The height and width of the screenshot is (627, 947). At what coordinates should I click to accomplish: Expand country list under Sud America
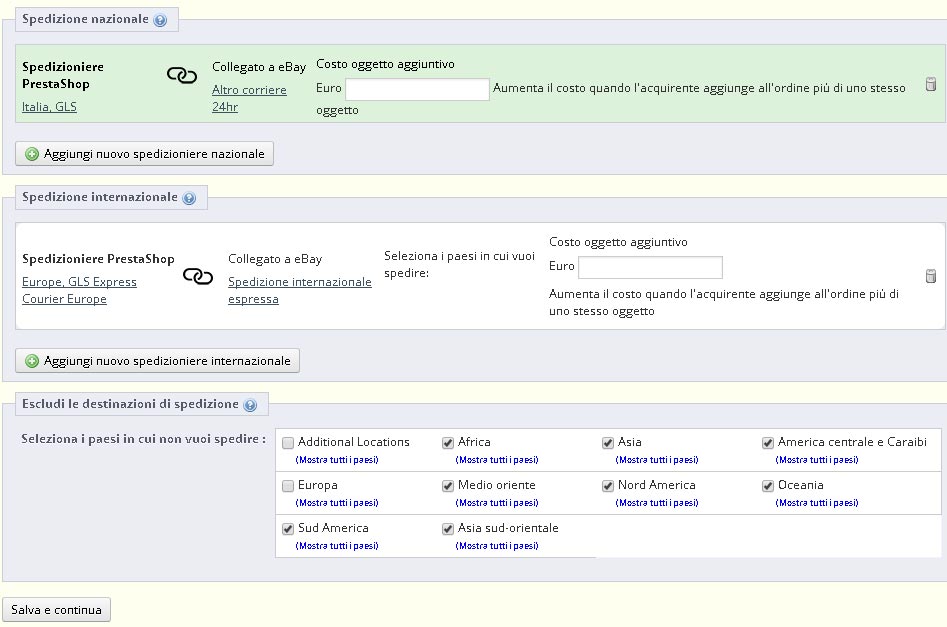click(337, 546)
